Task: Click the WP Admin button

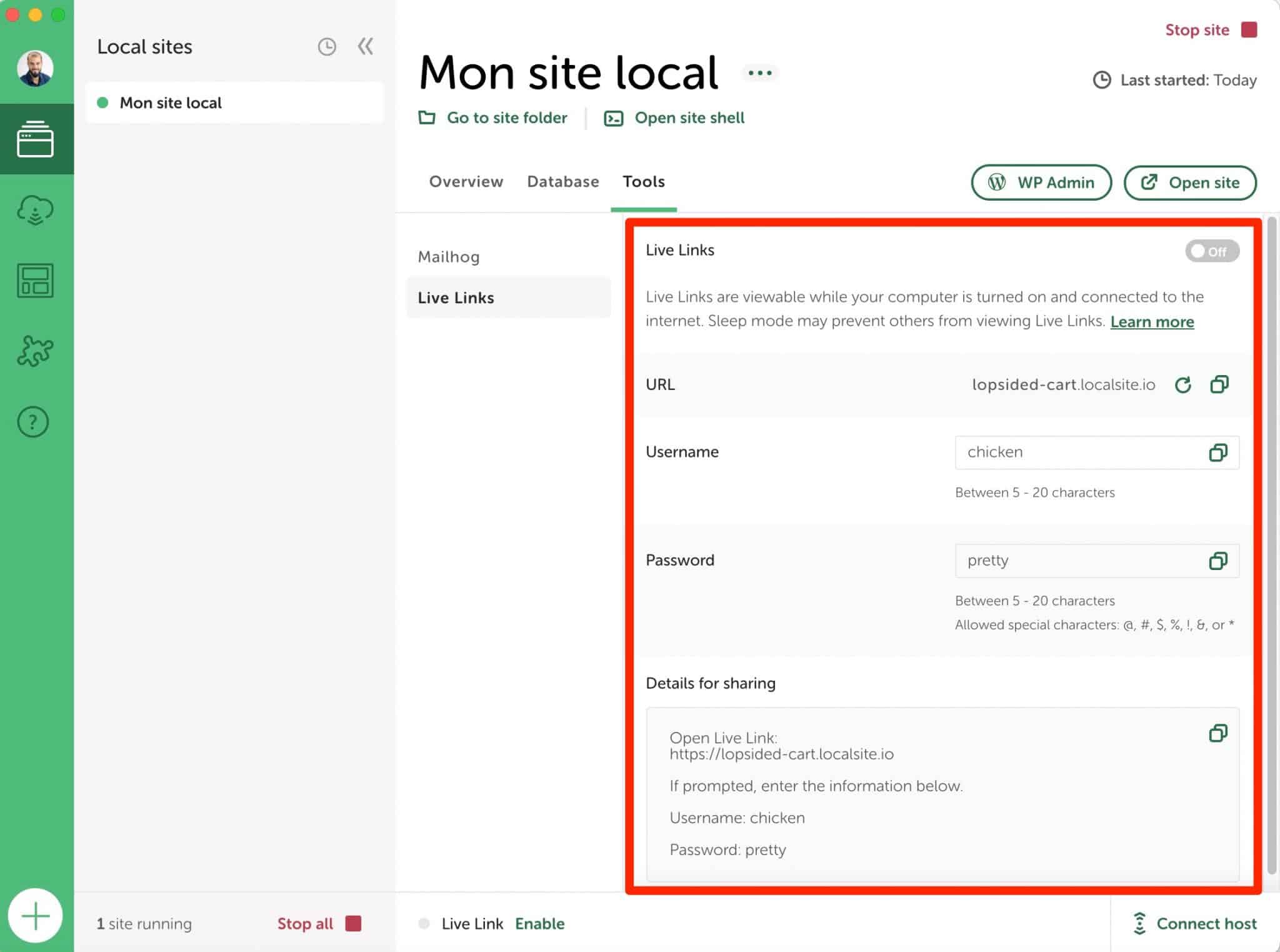Action: 1041,183
